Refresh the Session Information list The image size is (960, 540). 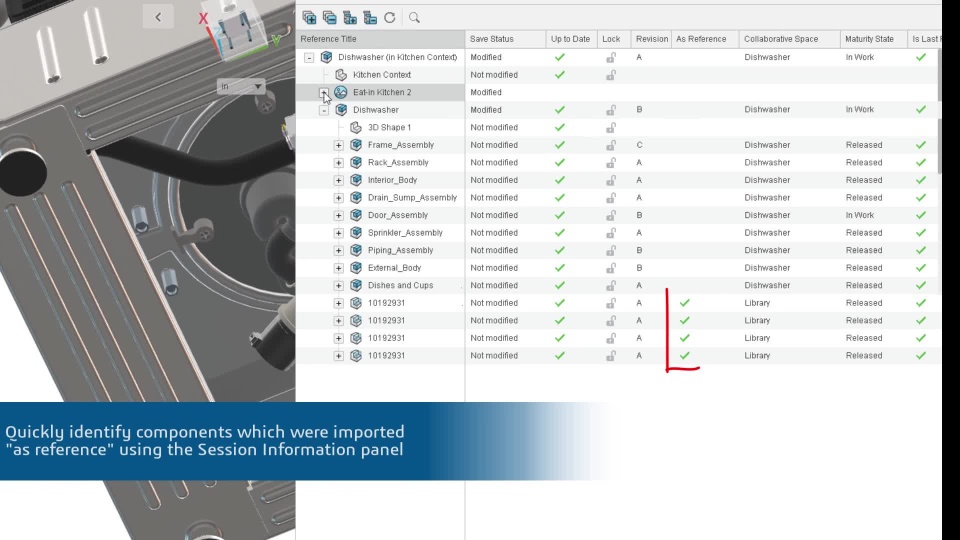389,18
